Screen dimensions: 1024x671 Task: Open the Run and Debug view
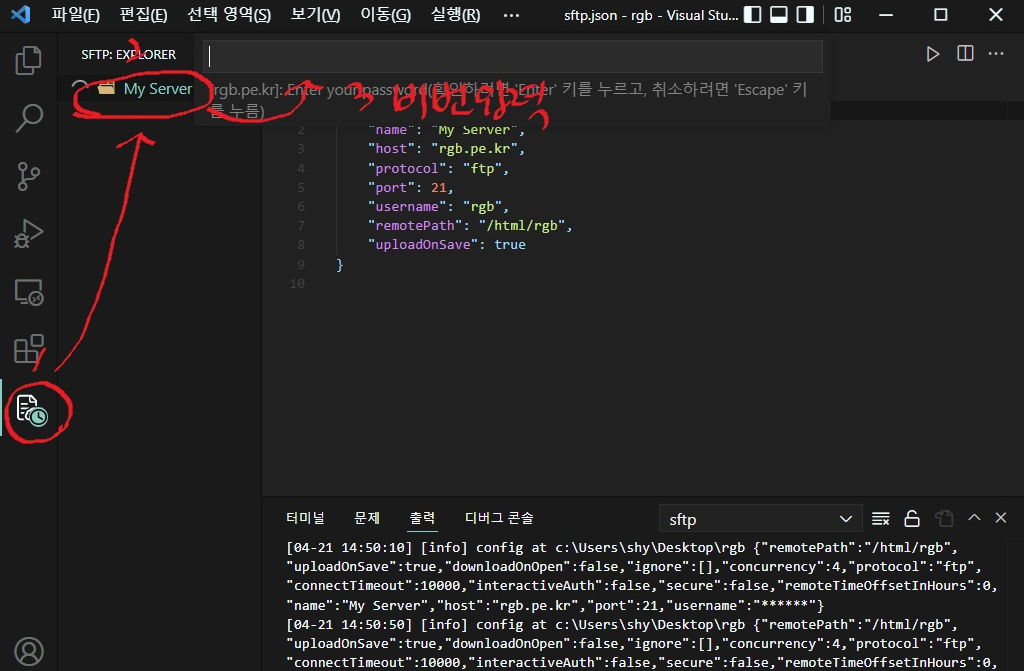(x=29, y=235)
